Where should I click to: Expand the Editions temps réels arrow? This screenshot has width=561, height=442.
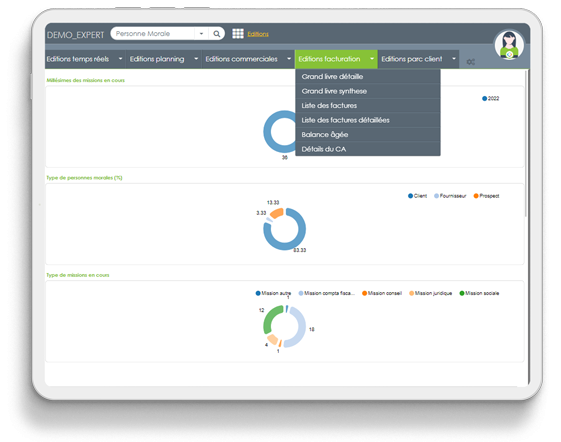pos(120,59)
